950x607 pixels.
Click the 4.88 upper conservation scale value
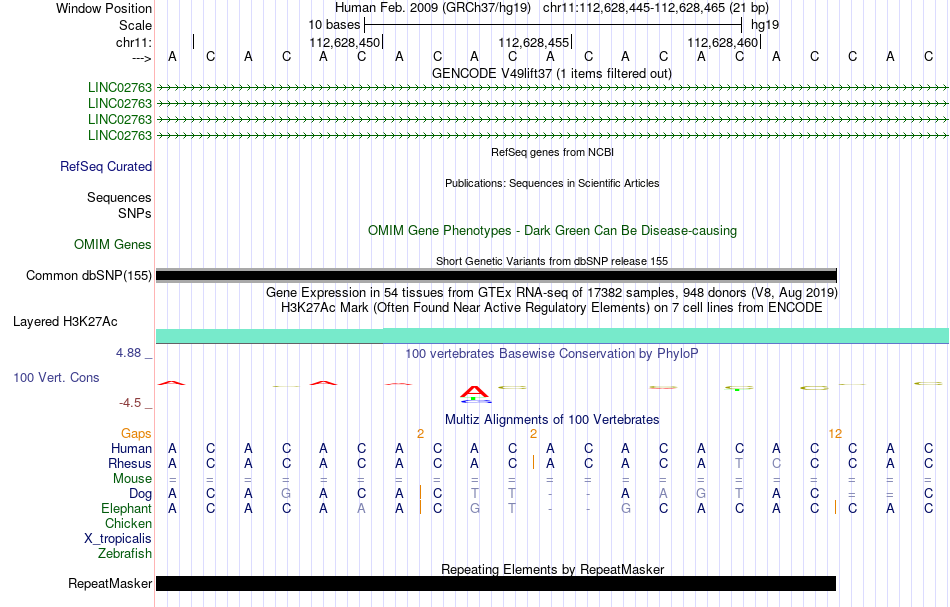[x=128, y=353]
